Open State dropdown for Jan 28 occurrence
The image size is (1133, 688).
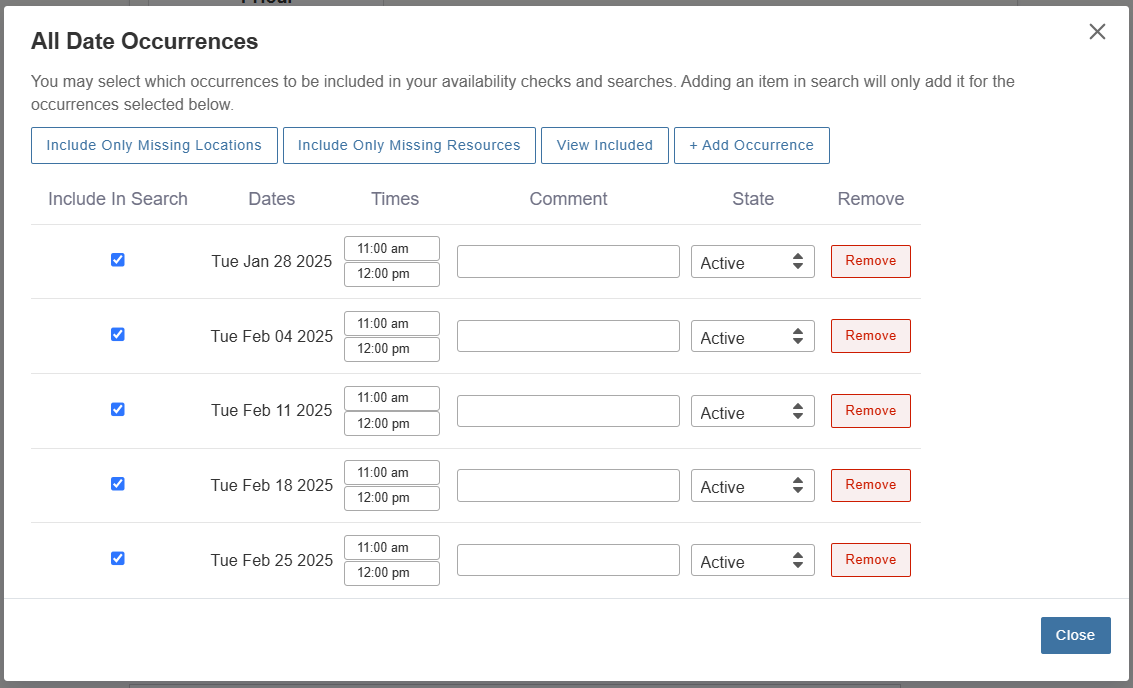click(x=752, y=262)
